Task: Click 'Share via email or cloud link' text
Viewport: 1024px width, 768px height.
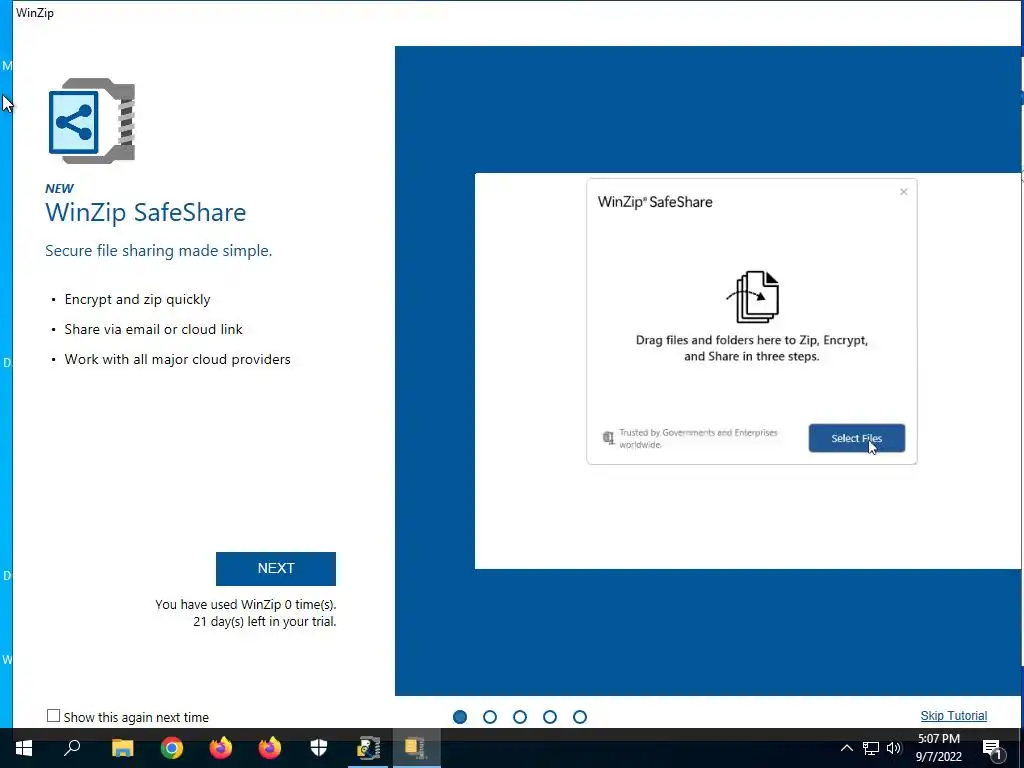Action: coord(153,329)
